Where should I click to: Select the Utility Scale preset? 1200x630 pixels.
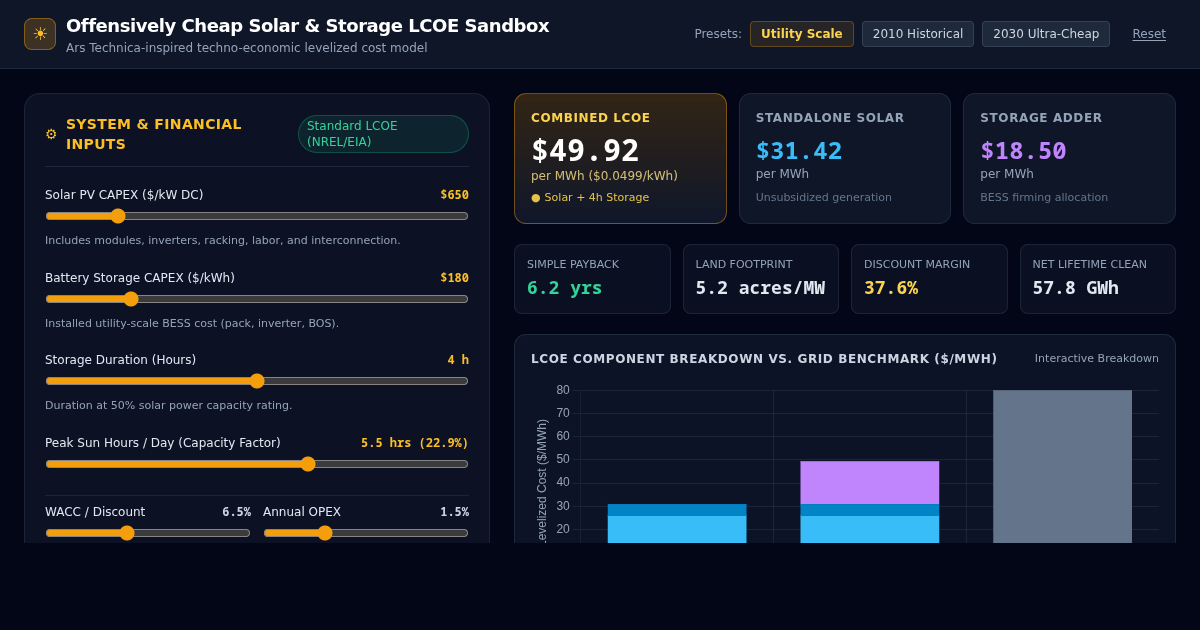pos(802,34)
